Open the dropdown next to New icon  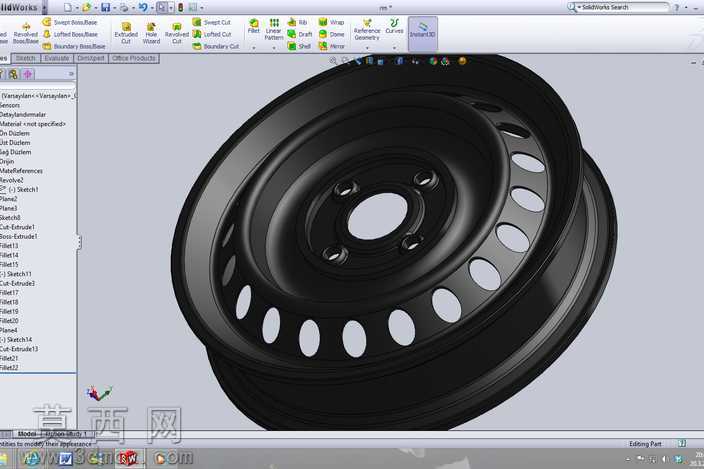click(77, 8)
